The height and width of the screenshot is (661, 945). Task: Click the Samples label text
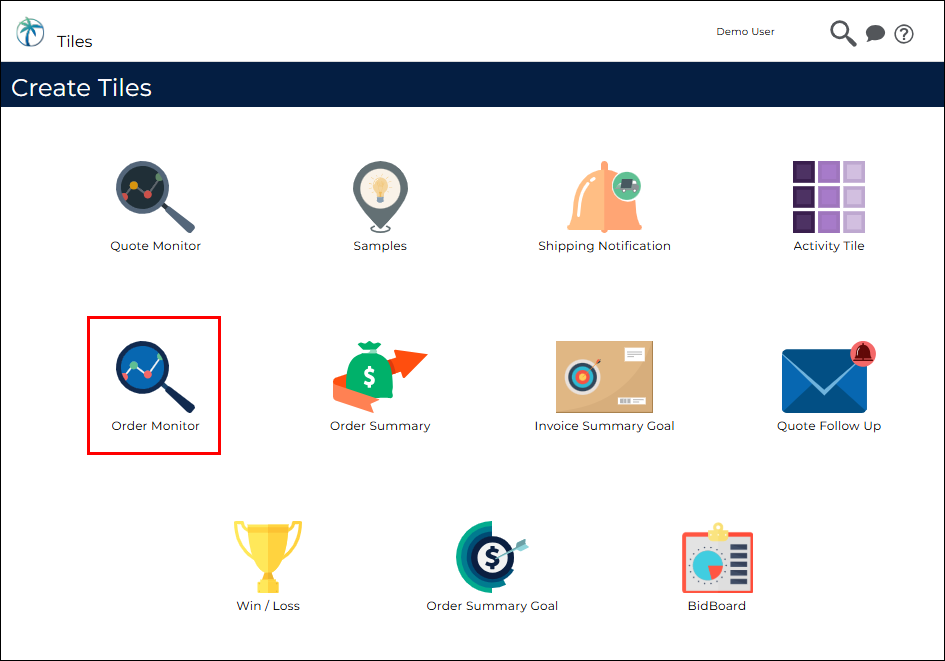tap(380, 246)
